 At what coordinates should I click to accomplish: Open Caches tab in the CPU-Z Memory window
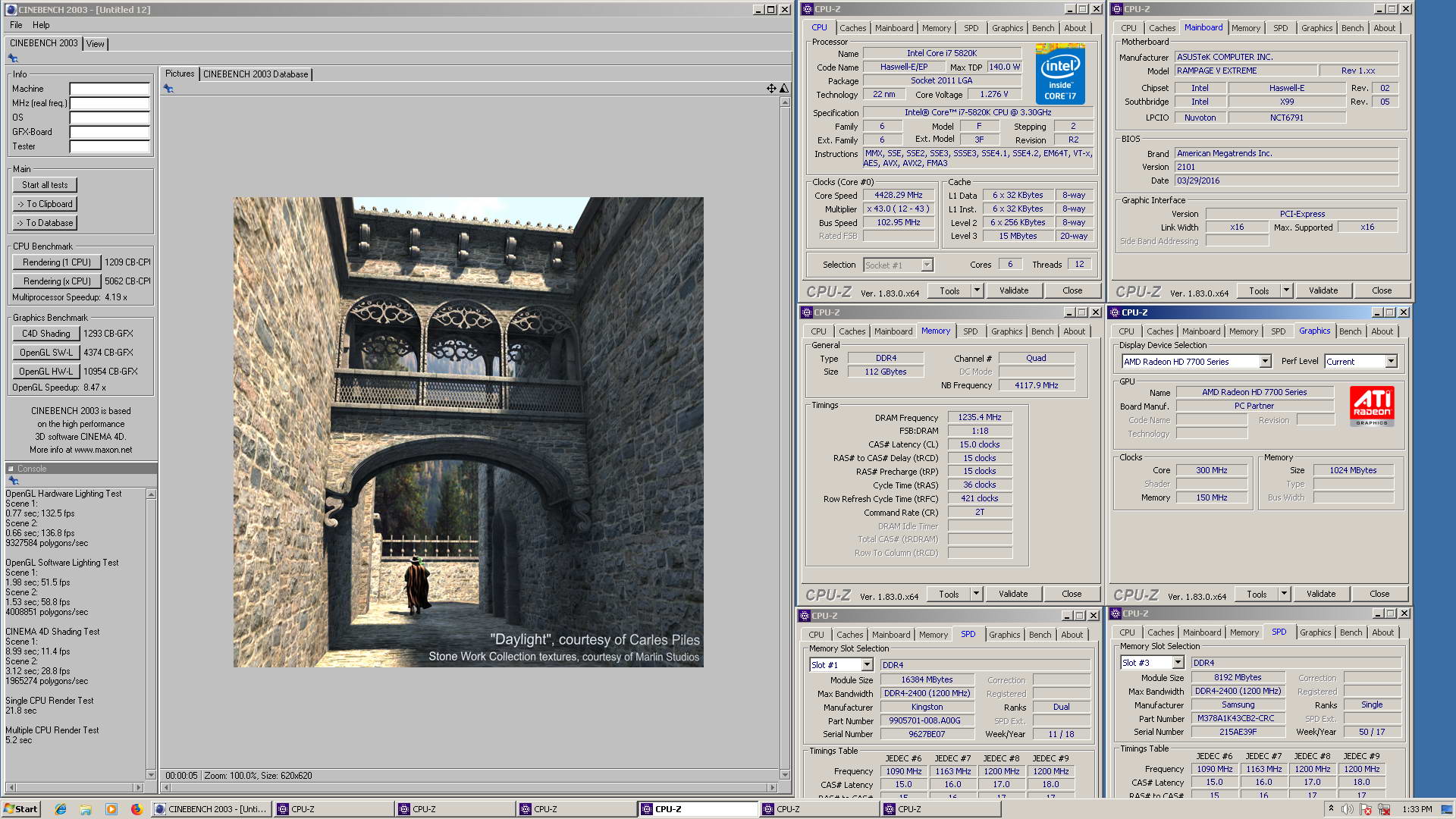tap(852, 331)
